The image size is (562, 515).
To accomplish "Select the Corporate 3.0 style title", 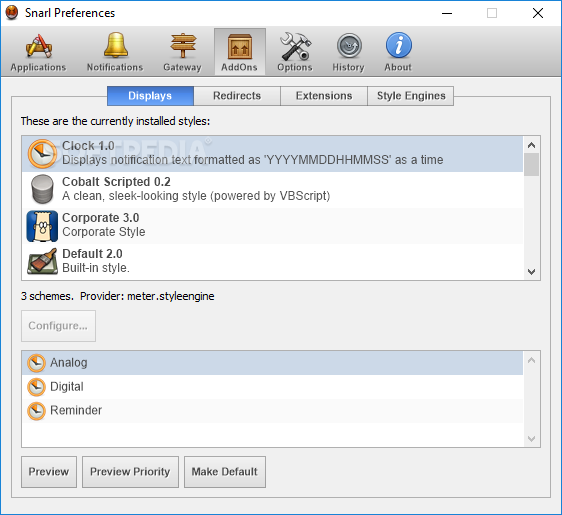I will pyautogui.click(x=101, y=218).
